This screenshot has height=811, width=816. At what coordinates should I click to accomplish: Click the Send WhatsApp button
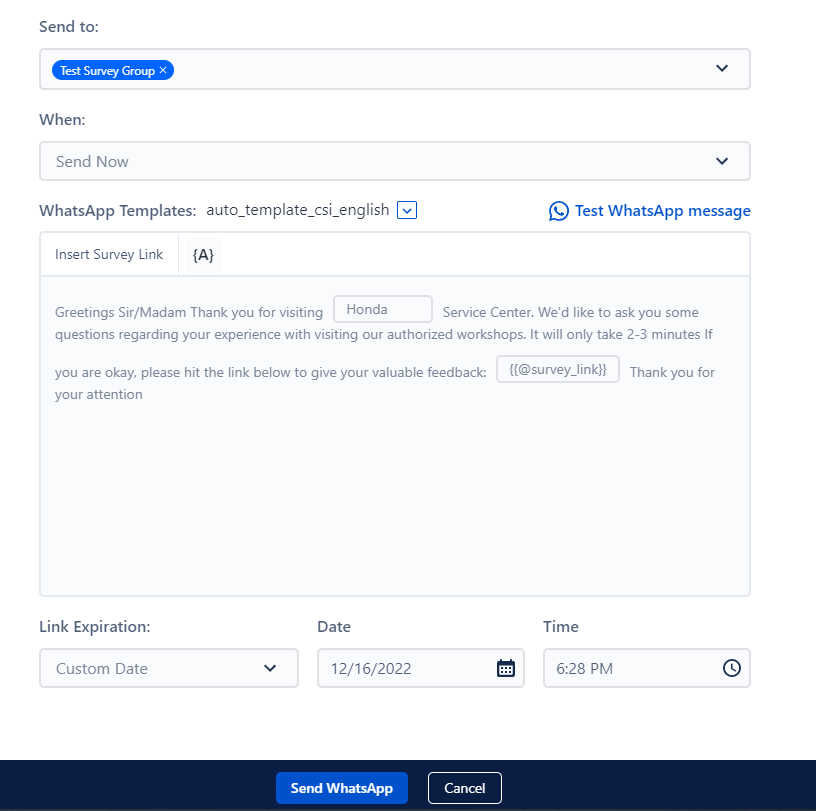click(341, 788)
